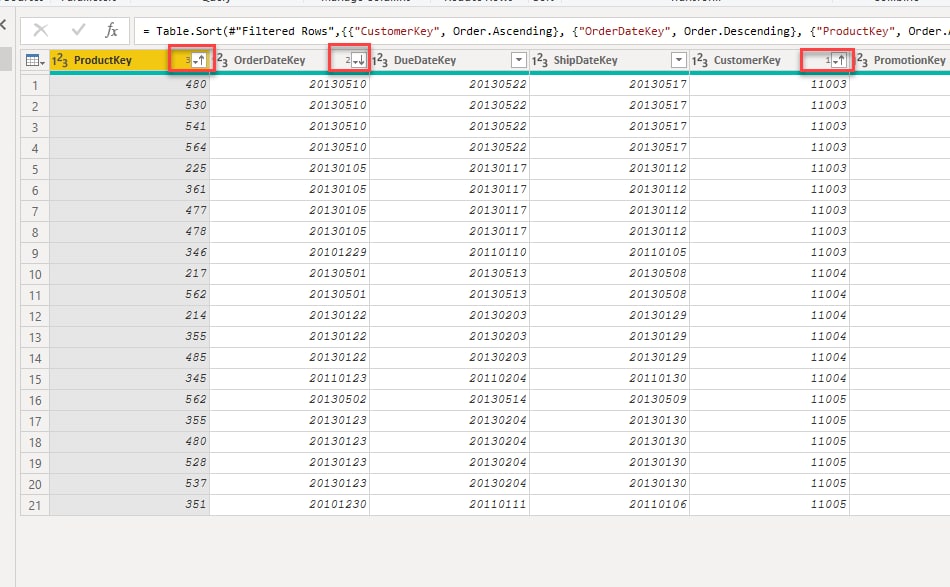Click ProductKey cell 530 in row 2
This screenshot has width=950, height=587.
130,105
